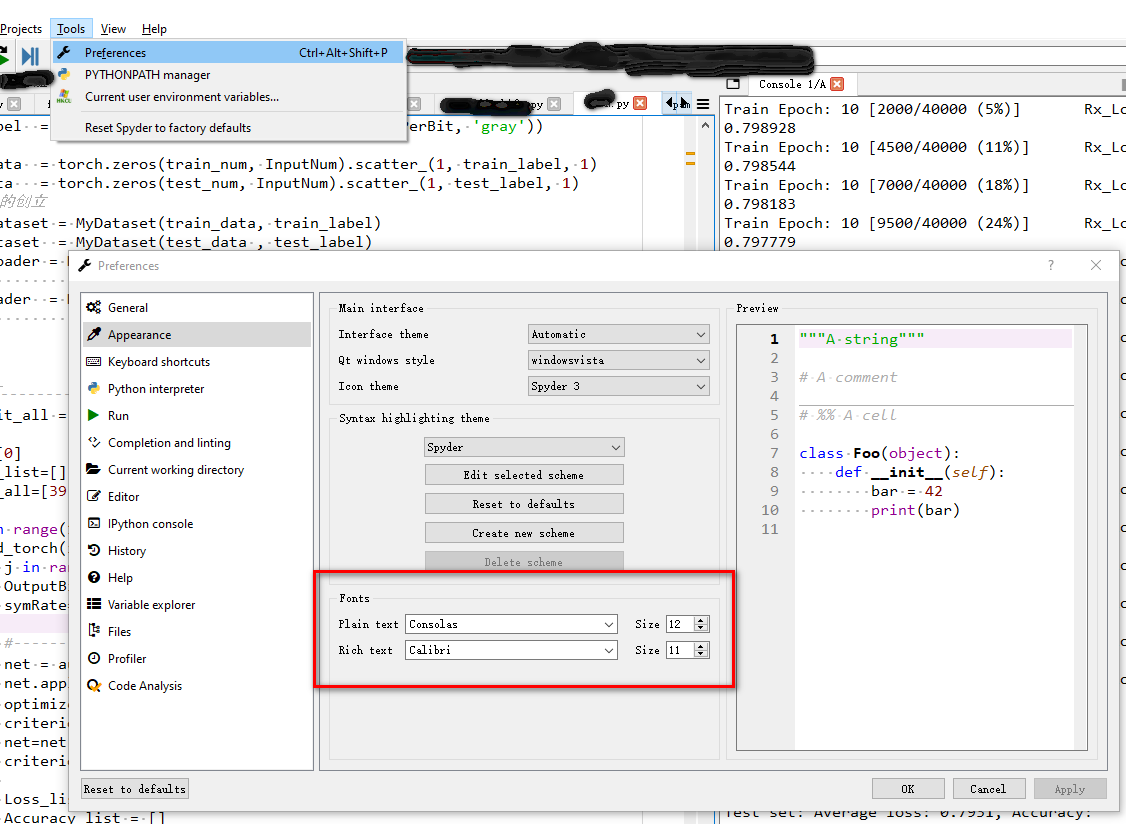Open Current working directory section
Screen dimensions: 1126x824
click(x=197, y=470)
